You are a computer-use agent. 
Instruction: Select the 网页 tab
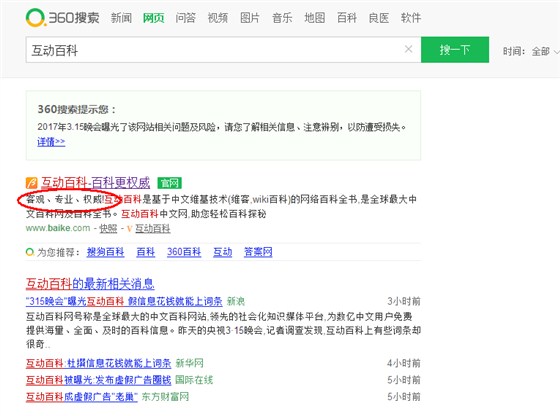(x=154, y=17)
